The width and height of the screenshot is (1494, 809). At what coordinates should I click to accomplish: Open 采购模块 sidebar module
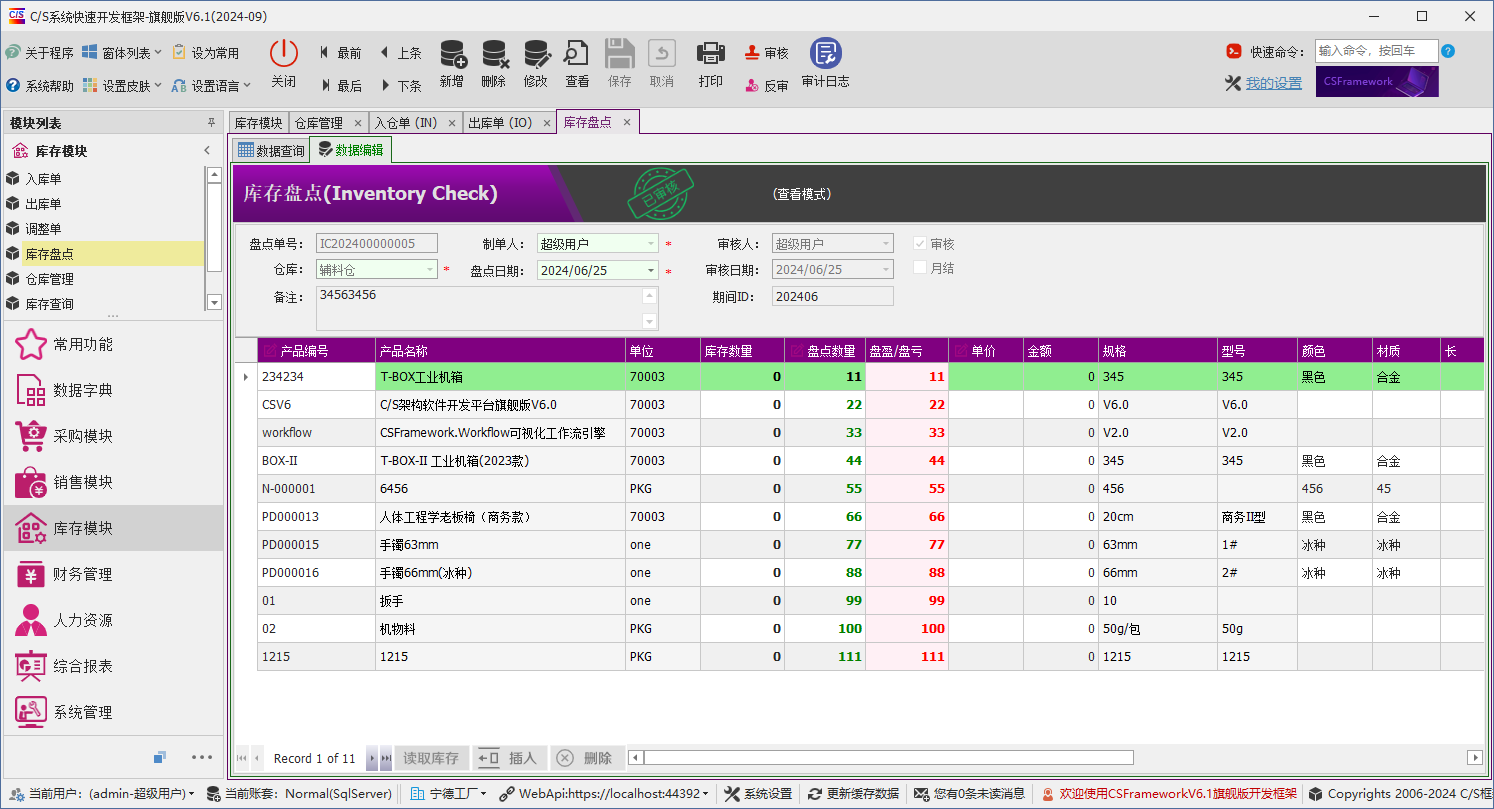[113, 436]
